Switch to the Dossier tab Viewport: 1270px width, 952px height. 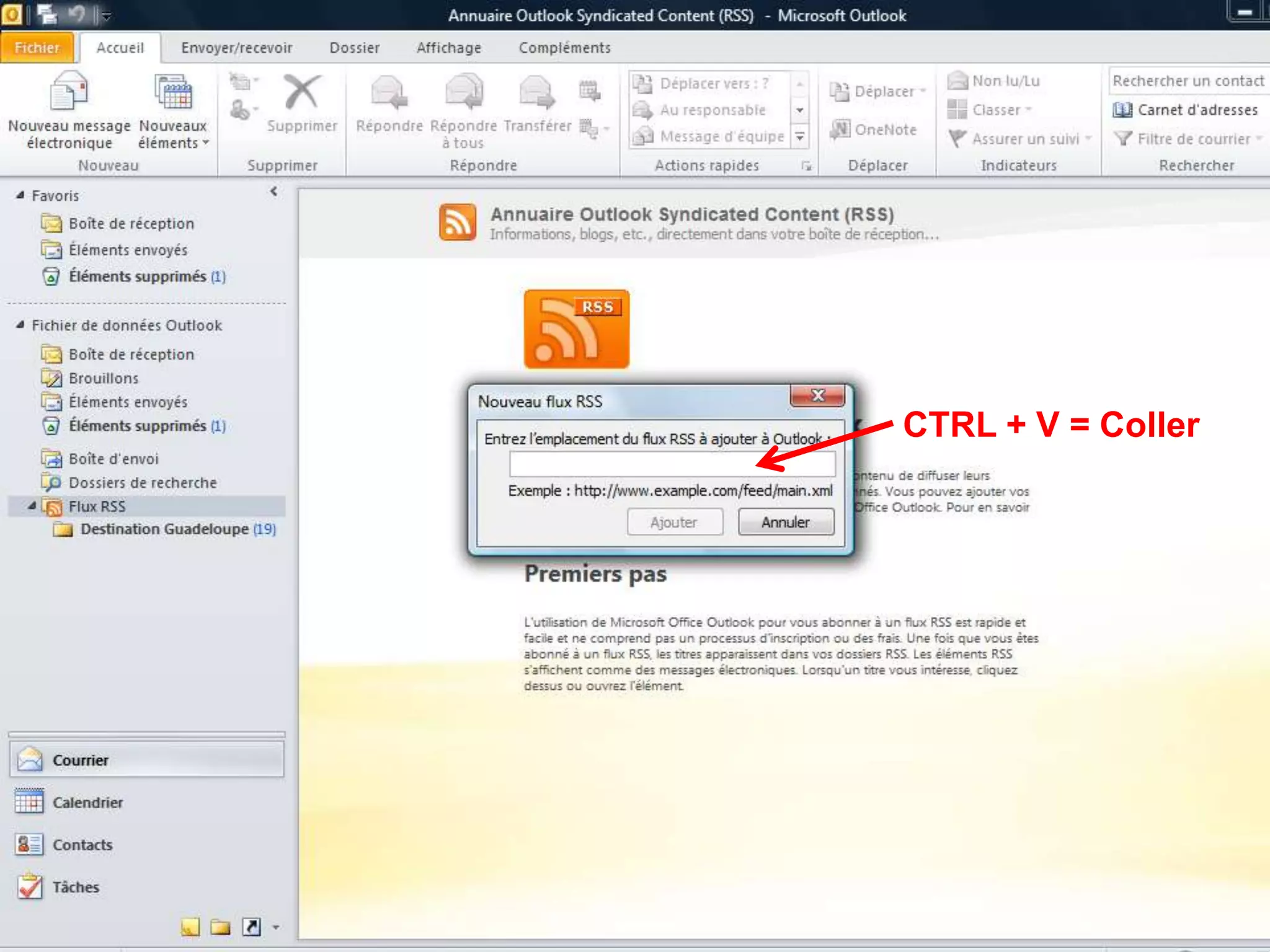click(354, 48)
